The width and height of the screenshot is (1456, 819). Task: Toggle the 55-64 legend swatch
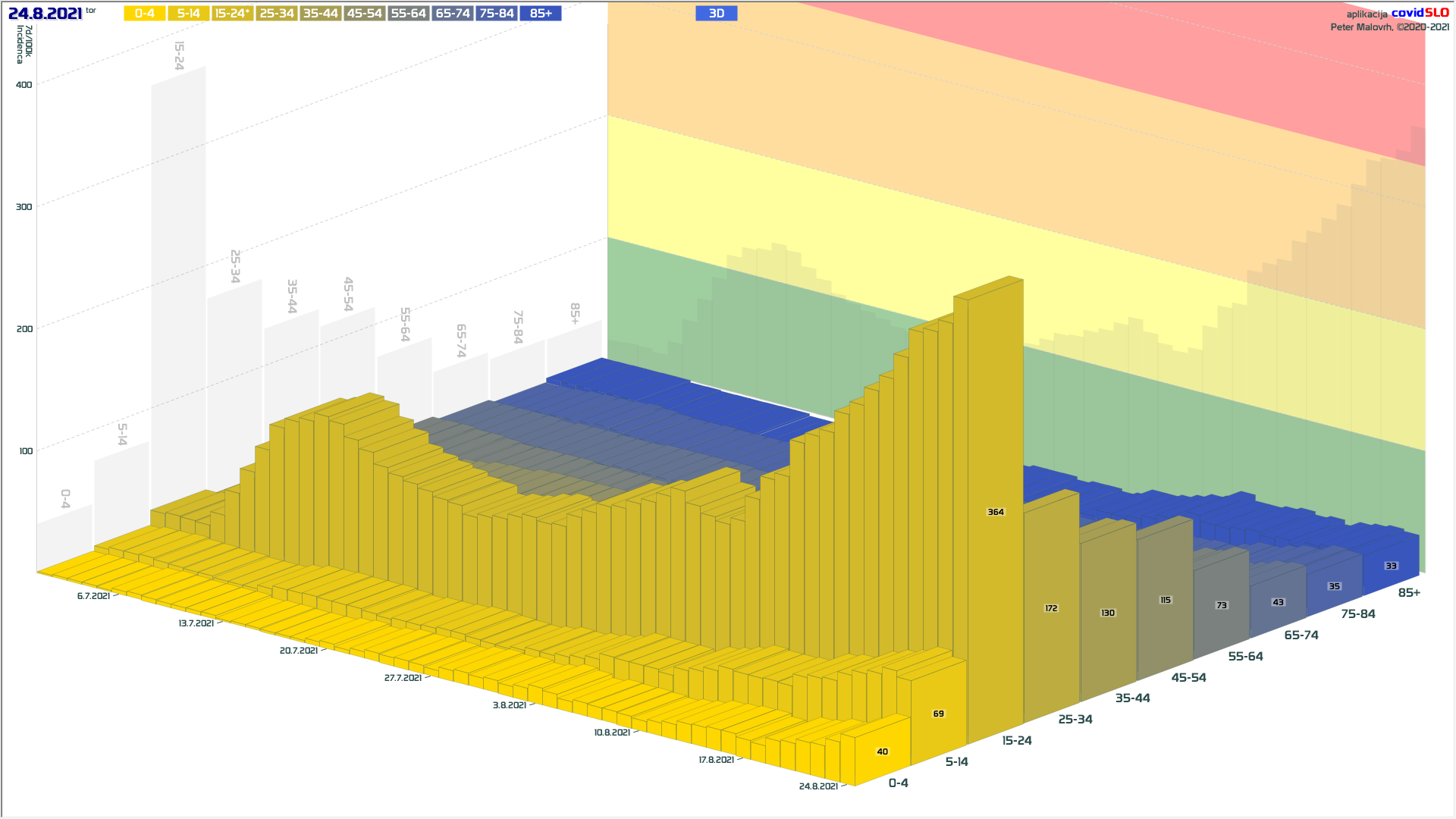(x=408, y=14)
